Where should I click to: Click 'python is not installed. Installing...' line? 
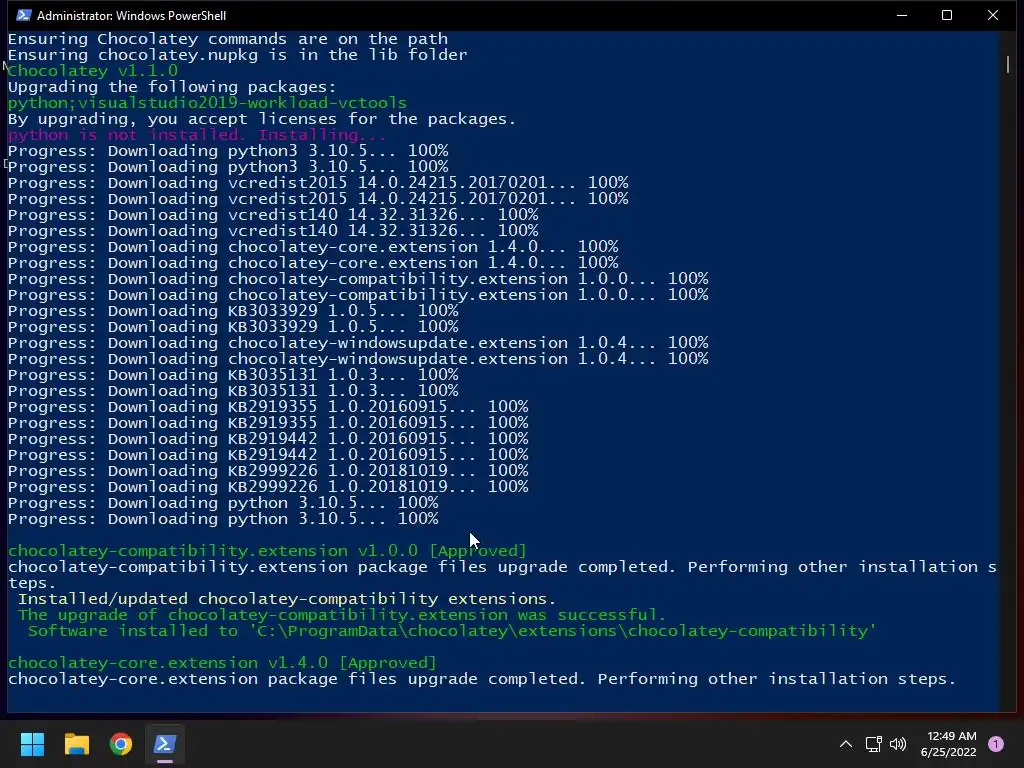tap(197, 135)
